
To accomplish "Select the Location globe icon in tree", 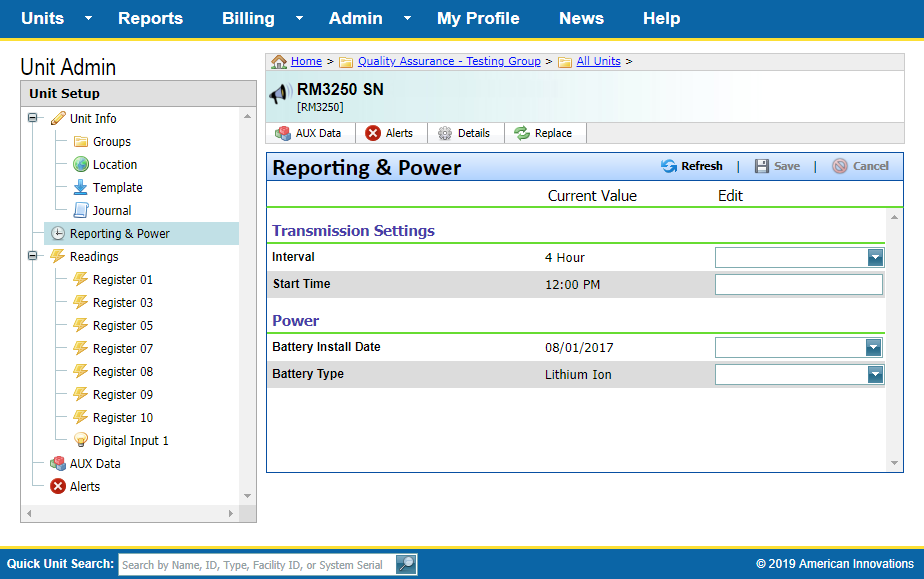I will point(81,164).
